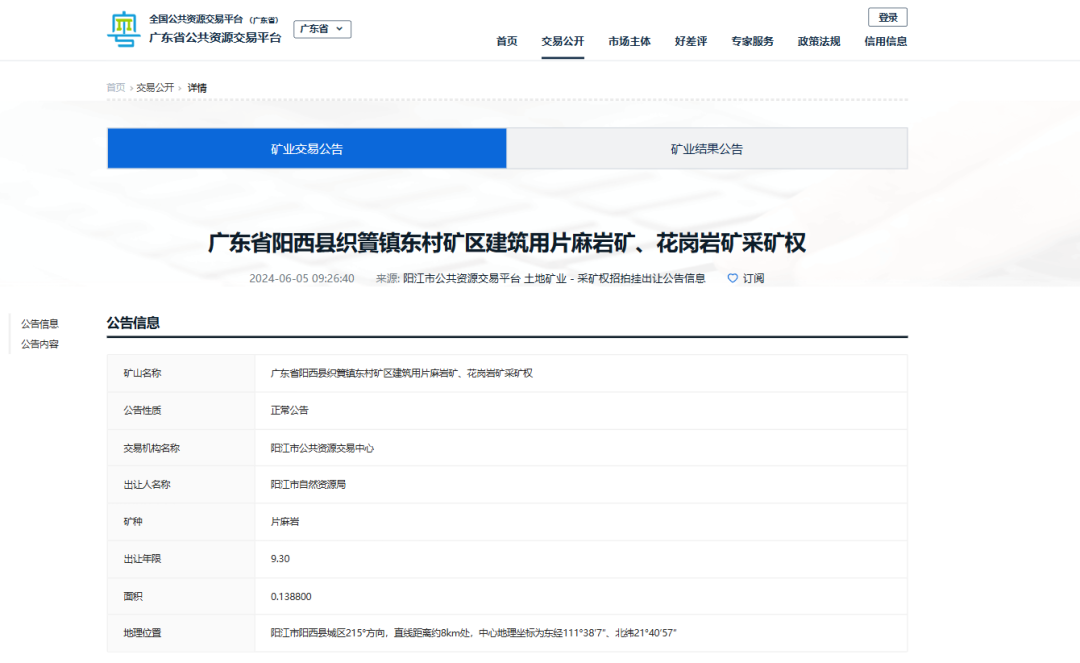Click the 登录 login button

[887, 17]
